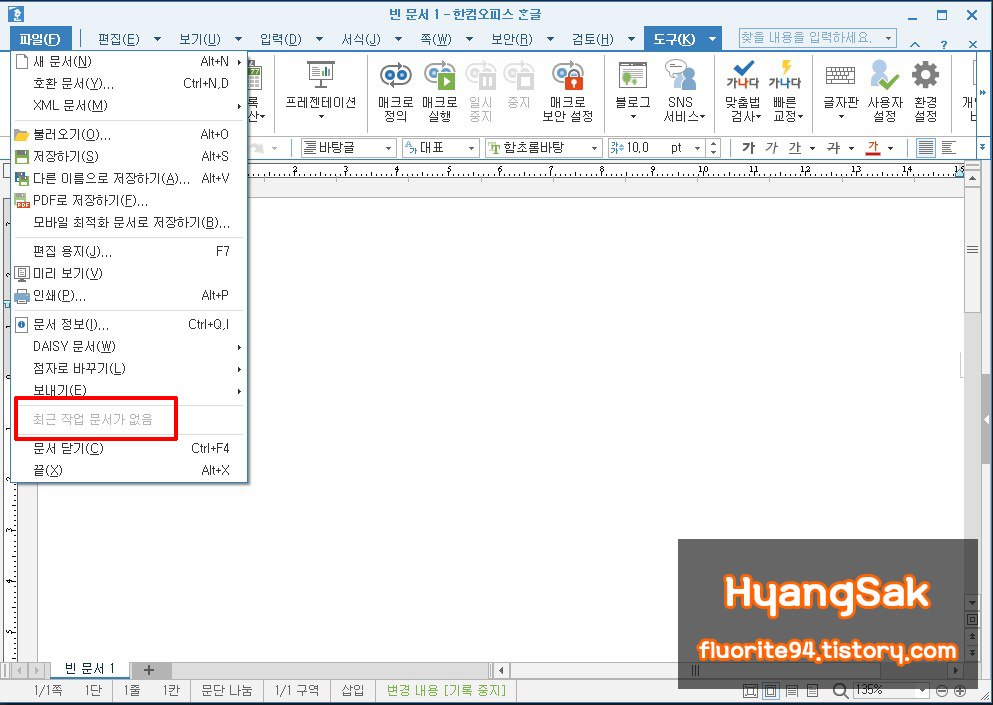Choose 새 문서 menu entry
Screen dimensions: 993x705
(129, 61)
